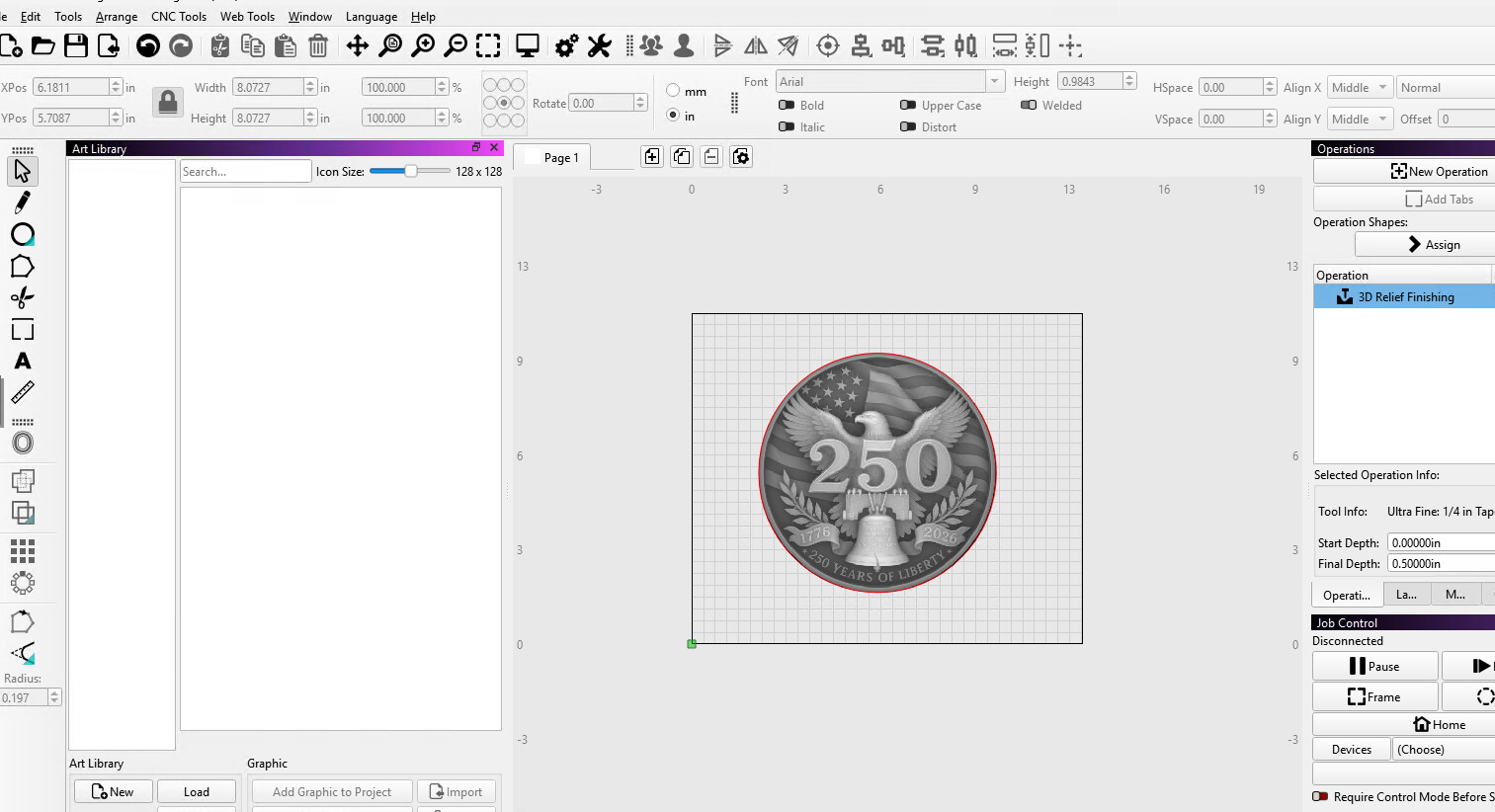This screenshot has width=1495, height=812.
Task: Click the Rotate spinner arrows
Action: click(x=640, y=103)
